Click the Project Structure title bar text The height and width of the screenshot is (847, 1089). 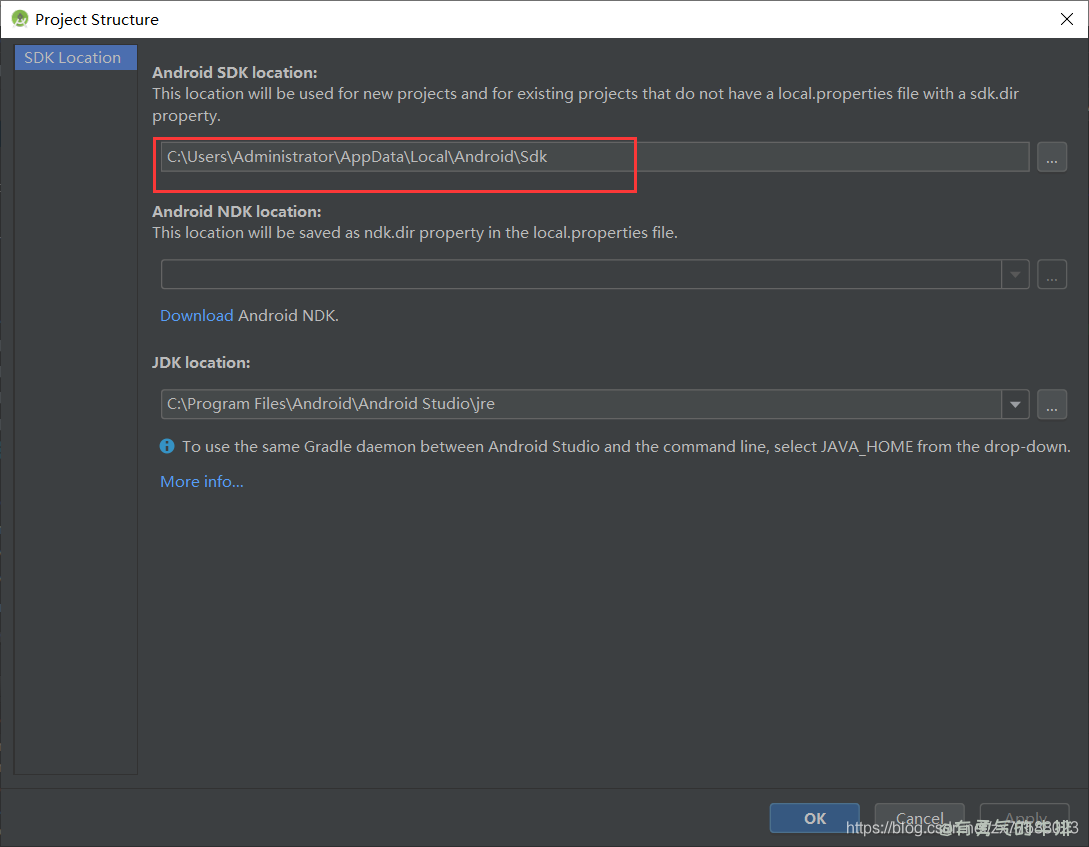pos(97,19)
